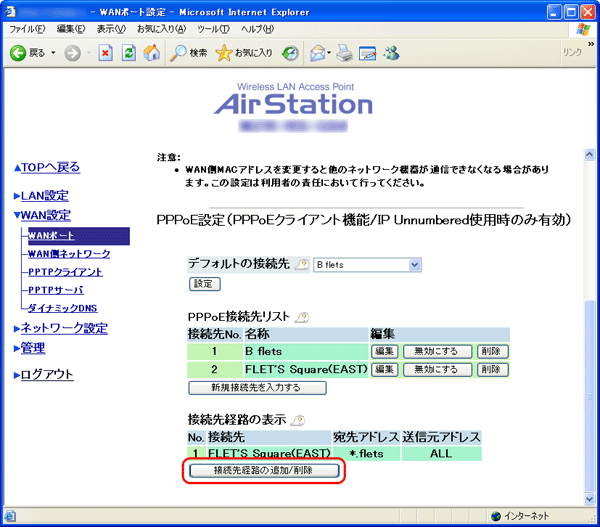Screen dimensions: 600x527
Task: Click 接続先経路の追加/削除 button
Action: point(264,470)
